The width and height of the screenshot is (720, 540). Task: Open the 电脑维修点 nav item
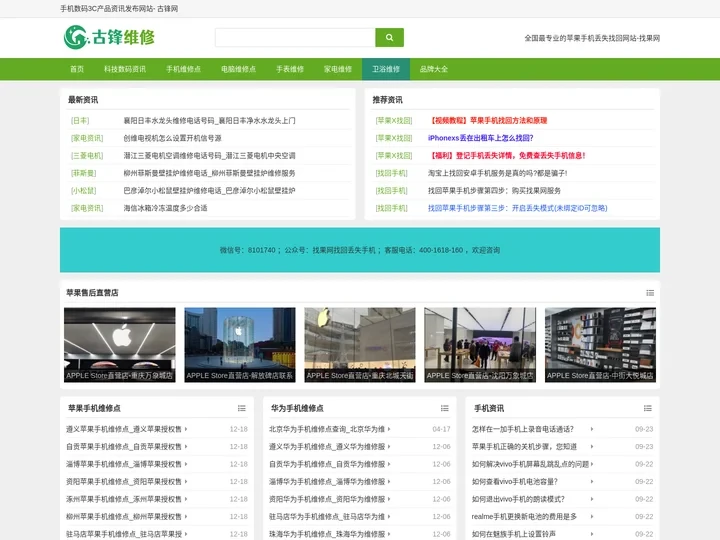[238, 69]
